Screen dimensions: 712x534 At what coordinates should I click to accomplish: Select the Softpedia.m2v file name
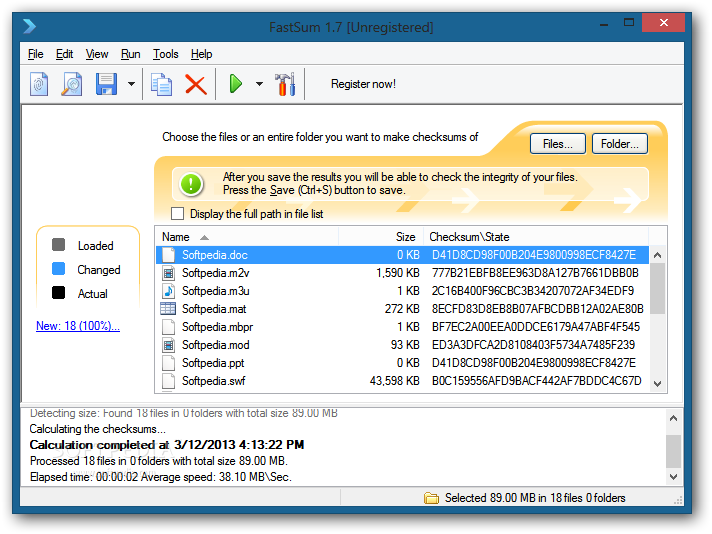216,273
